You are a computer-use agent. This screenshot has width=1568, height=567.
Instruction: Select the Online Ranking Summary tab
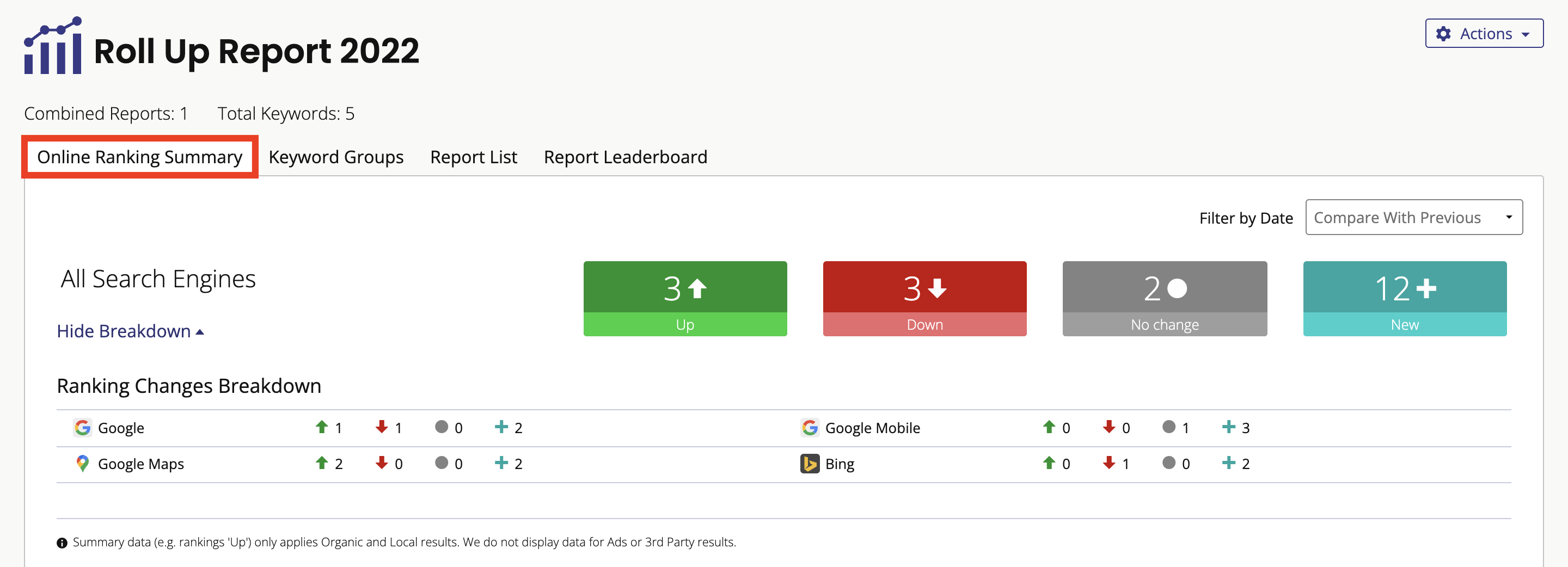coord(139,157)
